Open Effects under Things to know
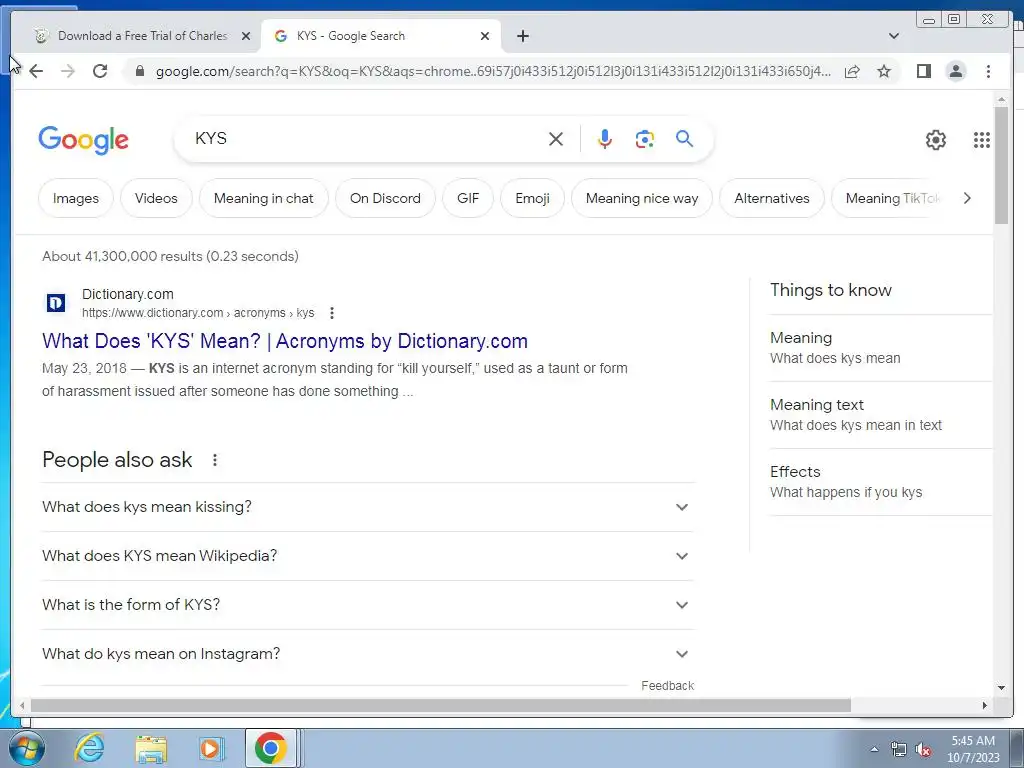 tap(880, 482)
